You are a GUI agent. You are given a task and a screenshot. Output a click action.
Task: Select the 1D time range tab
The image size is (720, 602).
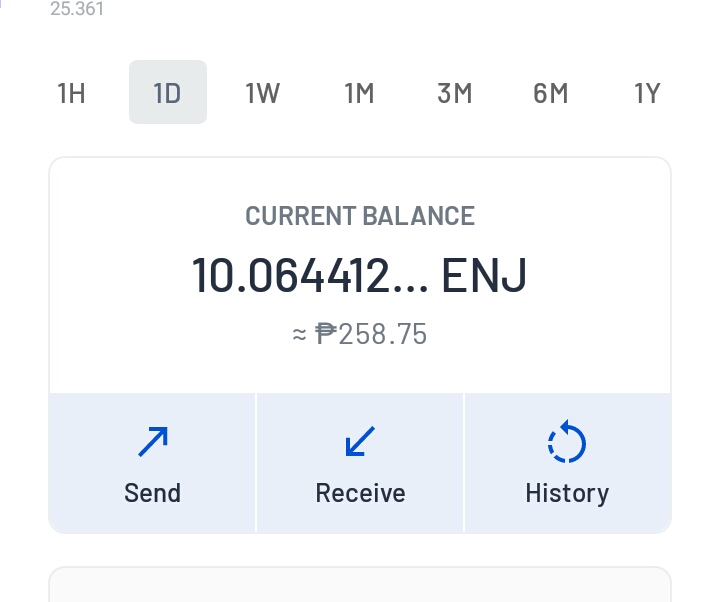[x=168, y=92]
